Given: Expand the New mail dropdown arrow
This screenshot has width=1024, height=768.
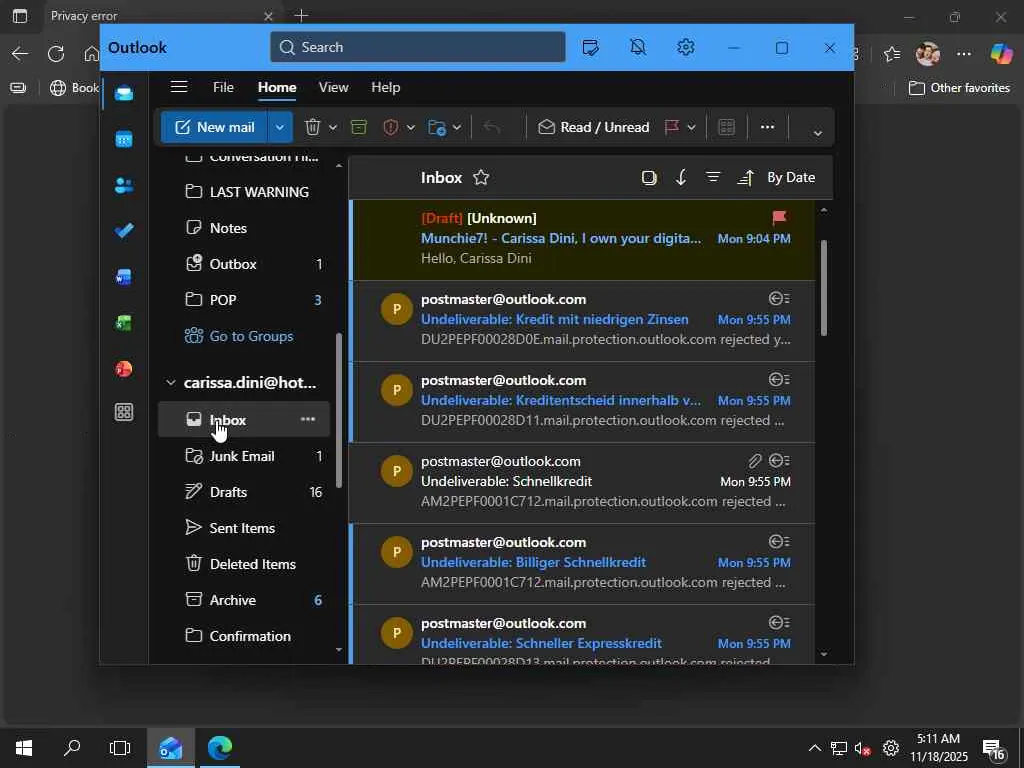Looking at the screenshot, I should click(281, 127).
